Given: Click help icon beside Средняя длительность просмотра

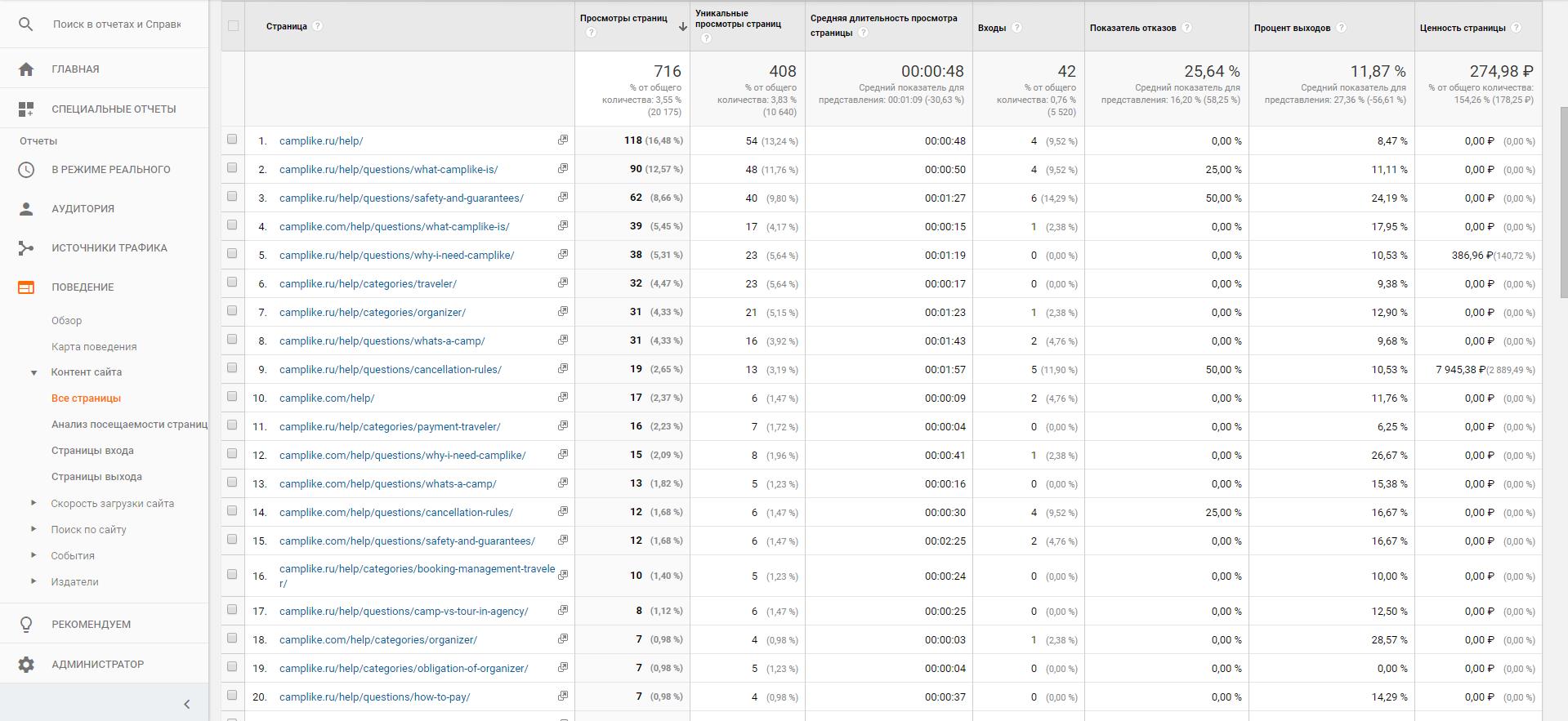Looking at the screenshot, I should point(864,33).
